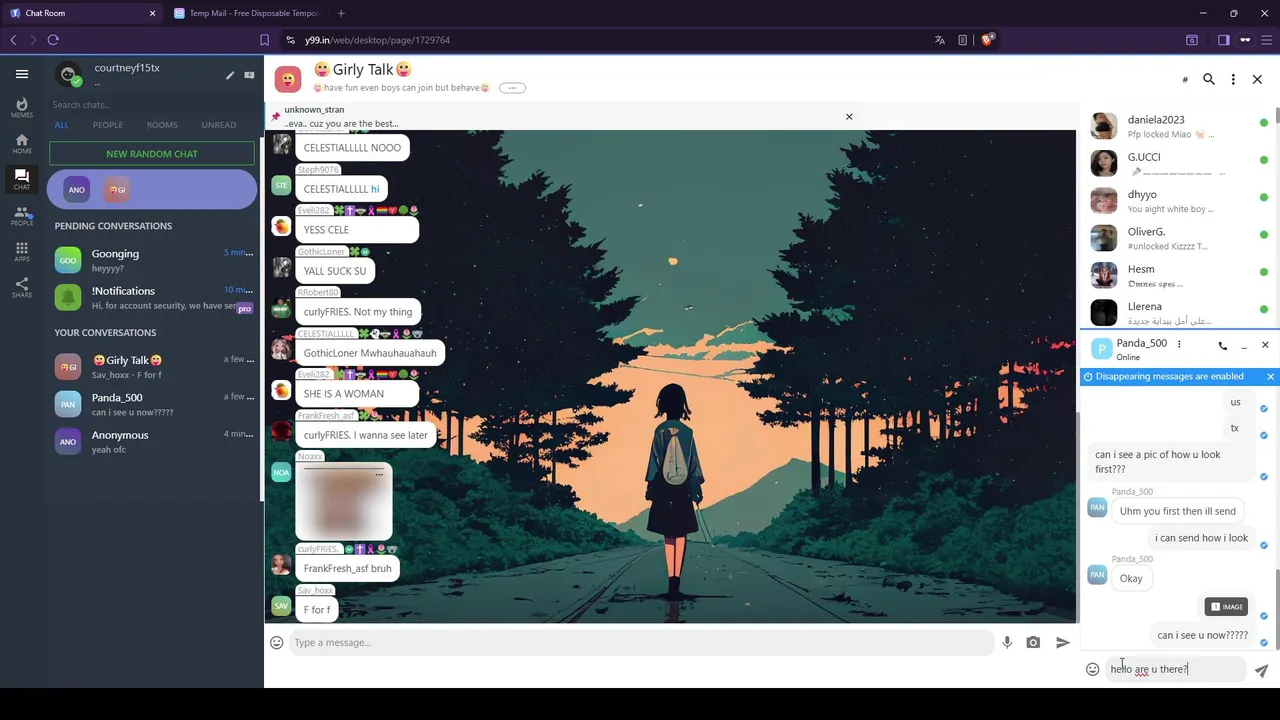1280x720 pixels.
Task: Open the page translate icon
Action: click(939, 40)
